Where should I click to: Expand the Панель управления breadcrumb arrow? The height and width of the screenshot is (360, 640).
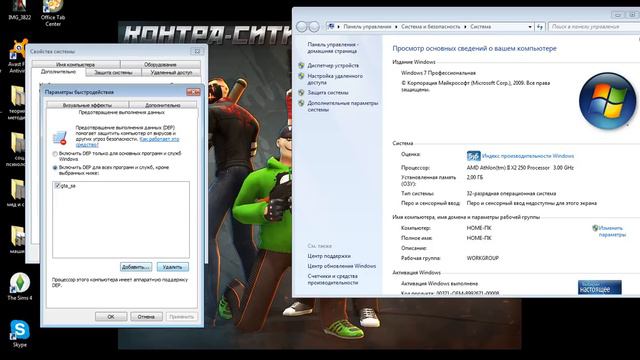(396, 27)
